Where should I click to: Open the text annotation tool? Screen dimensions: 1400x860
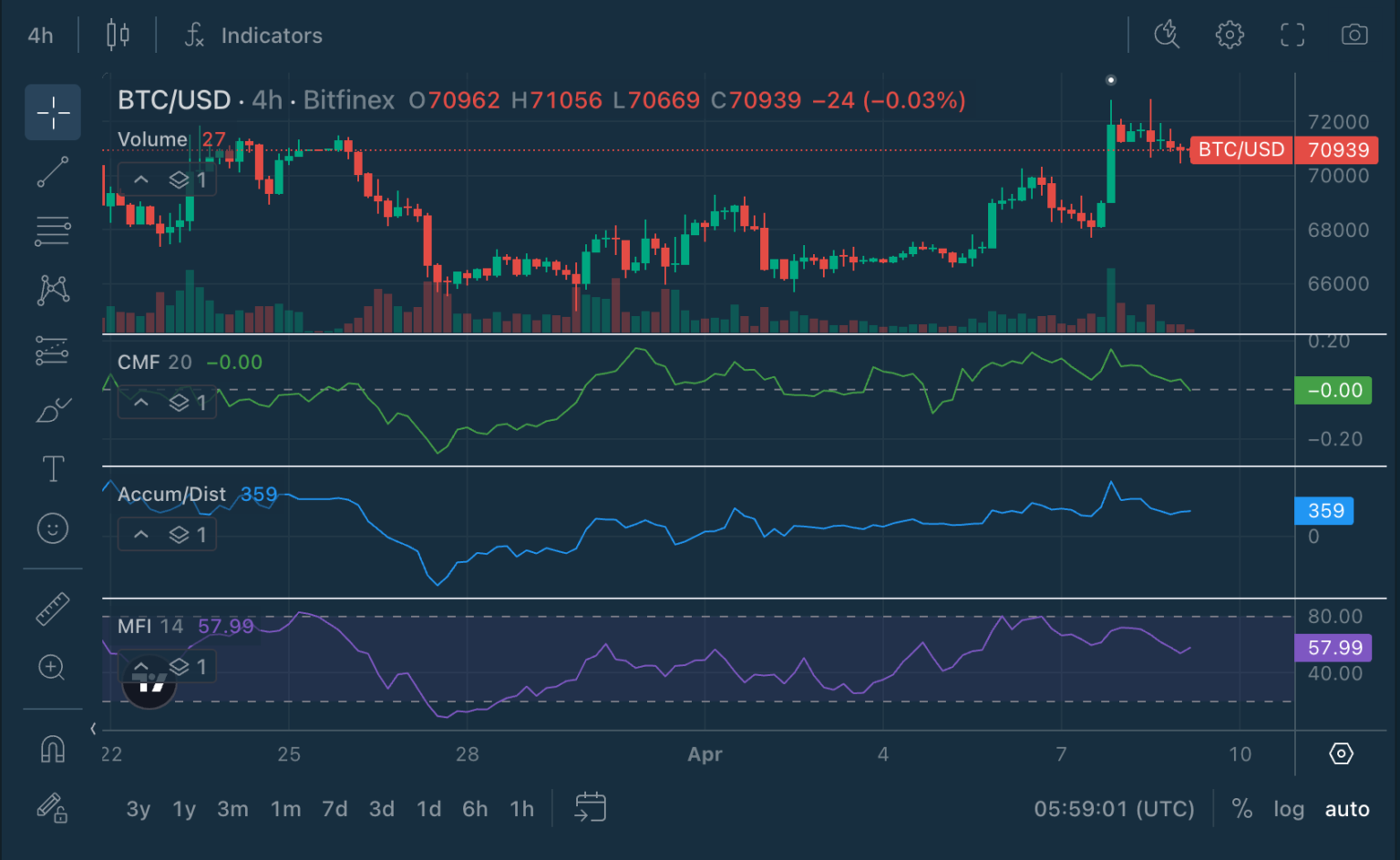[x=52, y=468]
